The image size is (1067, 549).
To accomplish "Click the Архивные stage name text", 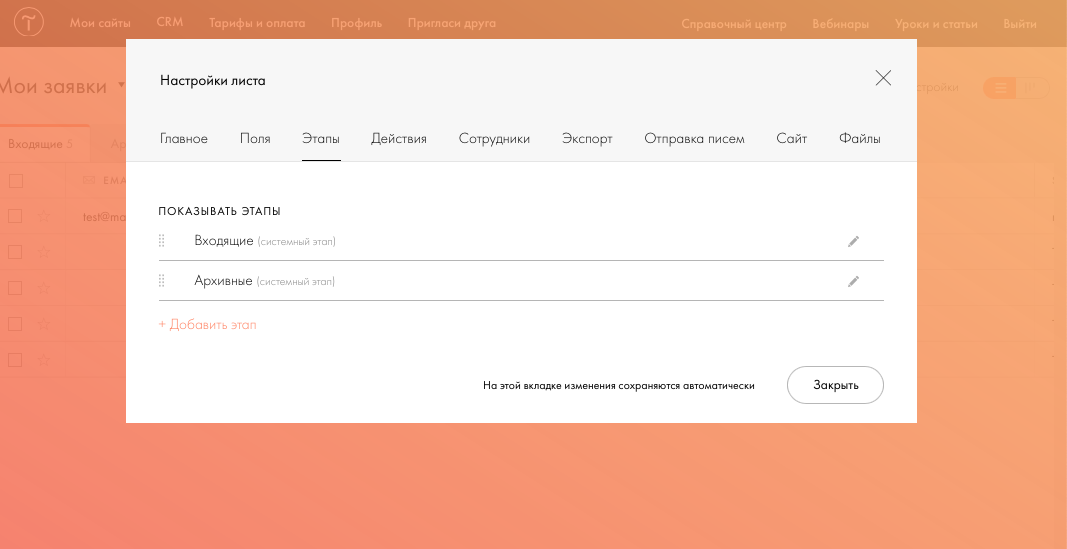I will (223, 280).
